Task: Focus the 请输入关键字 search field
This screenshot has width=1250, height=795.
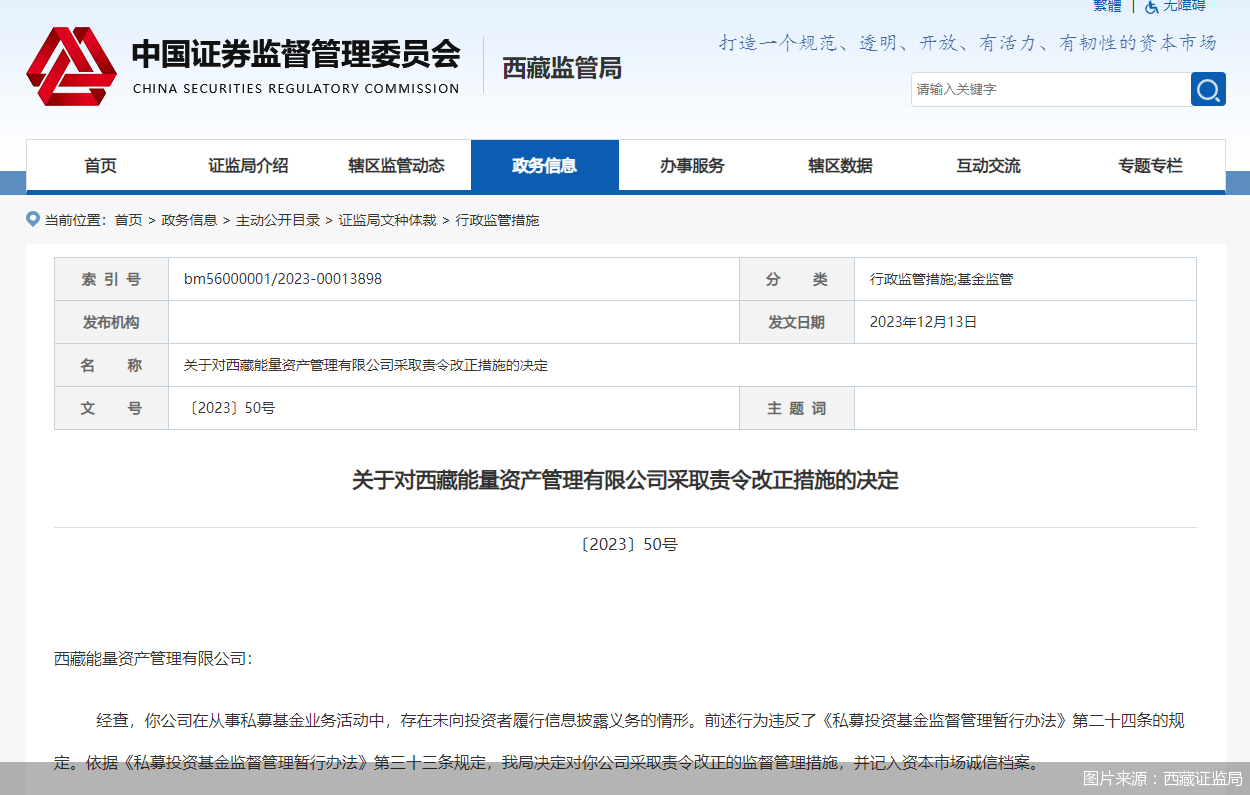Action: tap(1050, 89)
